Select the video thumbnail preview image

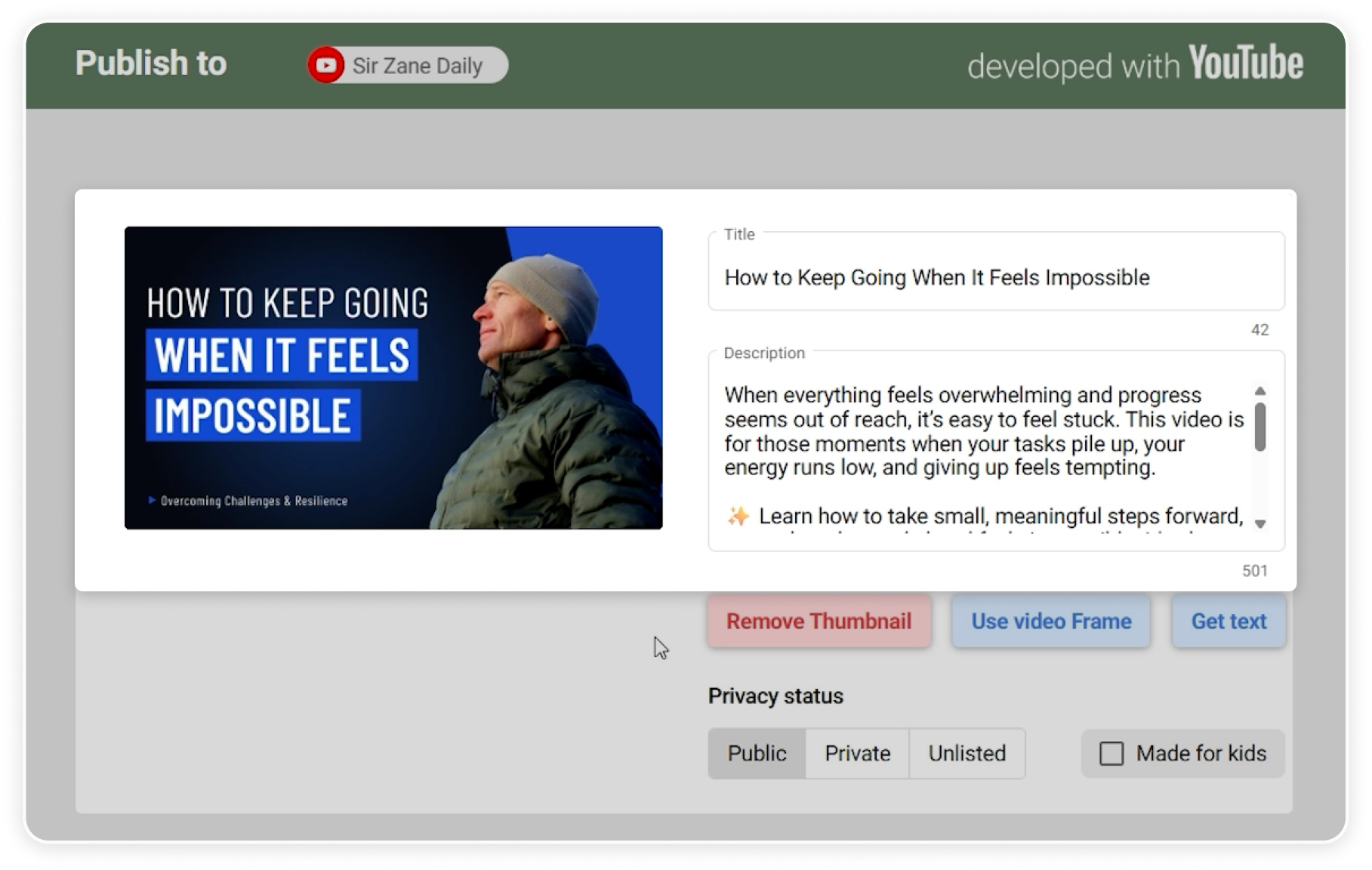coord(393,378)
